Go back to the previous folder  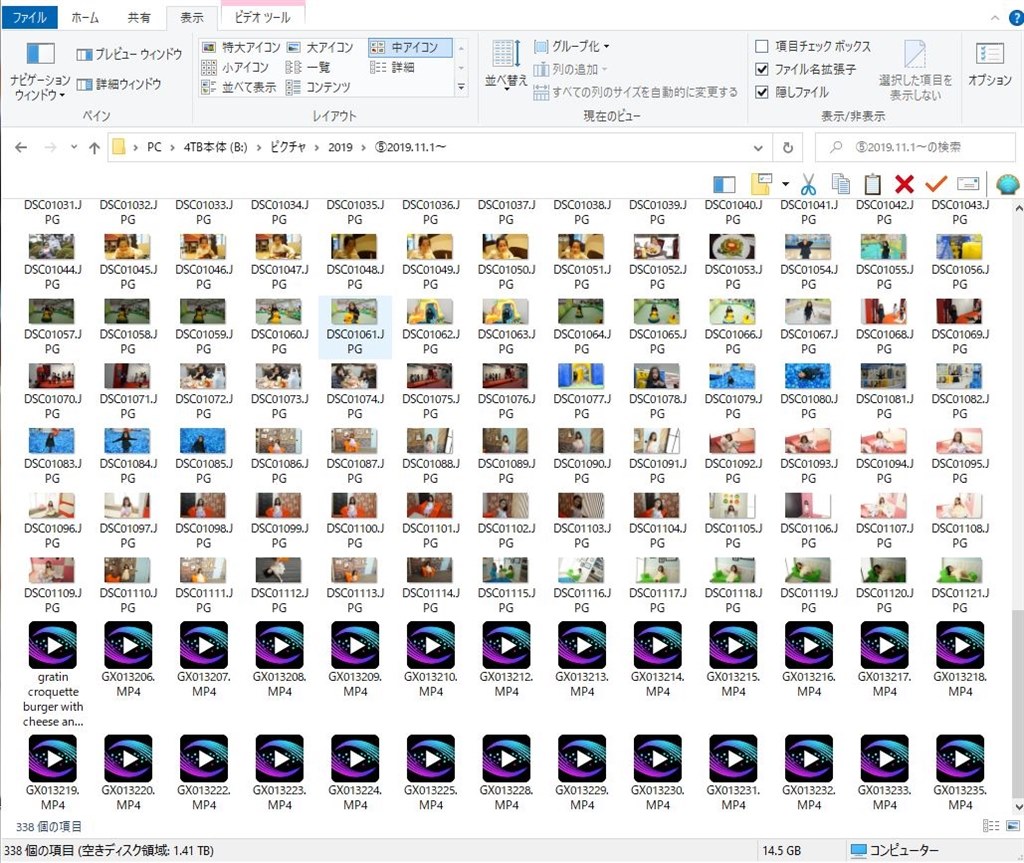21,148
